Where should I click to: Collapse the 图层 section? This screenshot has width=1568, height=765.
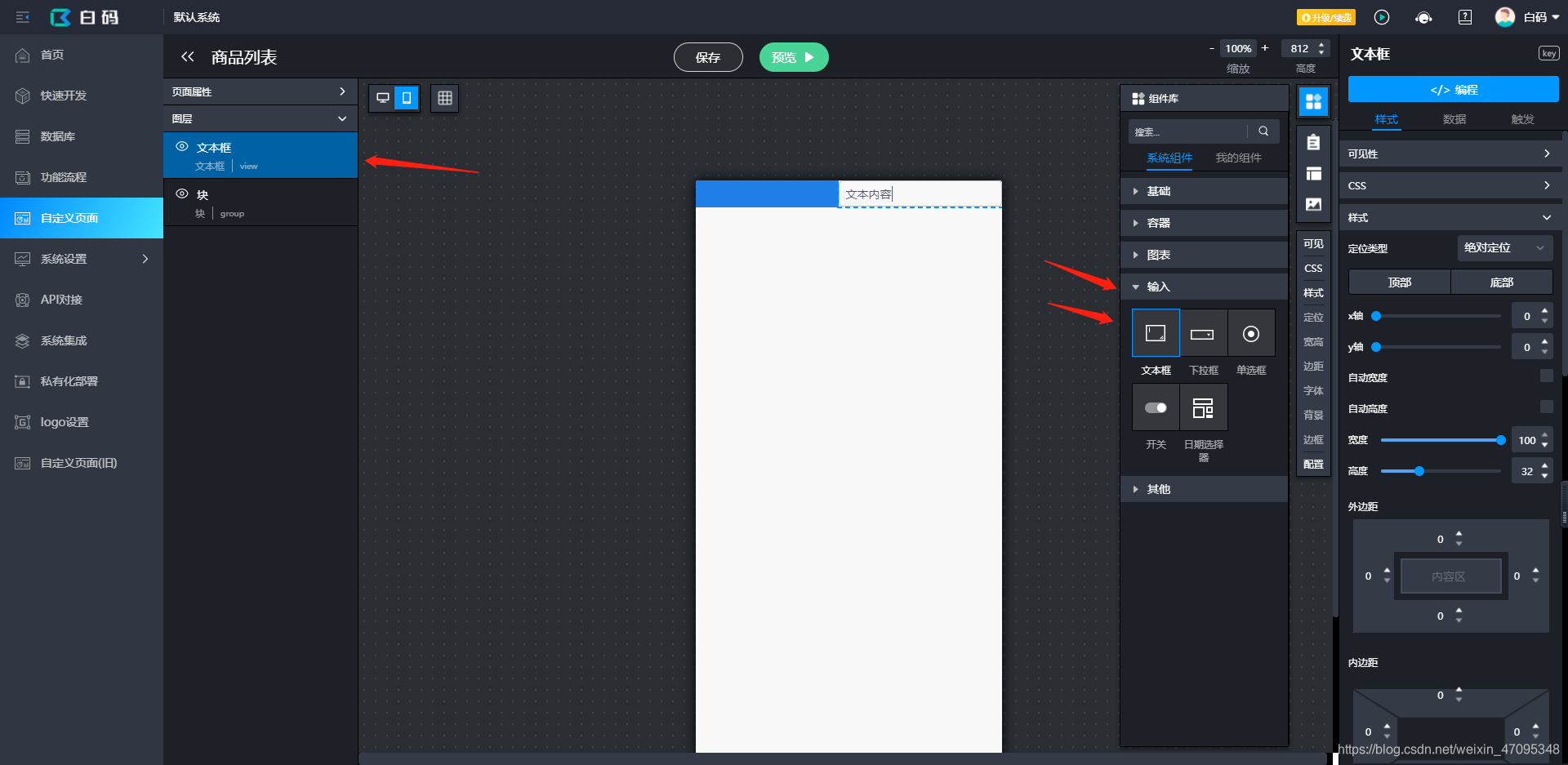pos(261,118)
